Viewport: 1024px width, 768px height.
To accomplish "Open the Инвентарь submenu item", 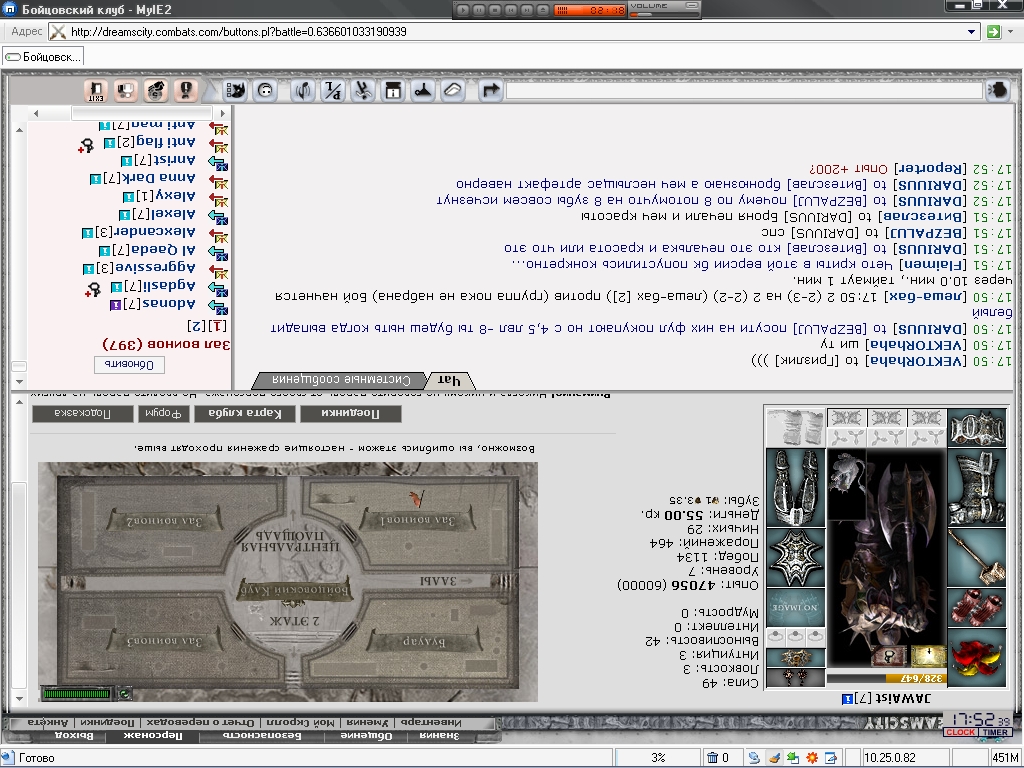I will coord(431,722).
